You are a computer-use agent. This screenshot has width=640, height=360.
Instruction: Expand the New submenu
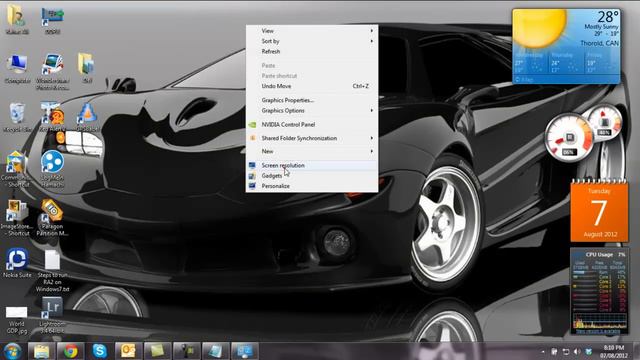coord(312,151)
